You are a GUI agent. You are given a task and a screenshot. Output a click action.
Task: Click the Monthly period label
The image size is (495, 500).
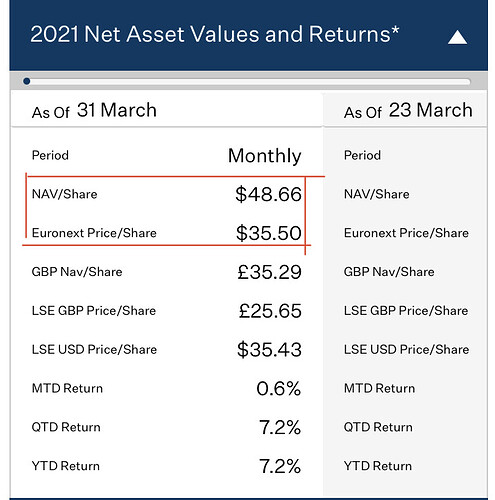pyautogui.click(x=265, y=156)
